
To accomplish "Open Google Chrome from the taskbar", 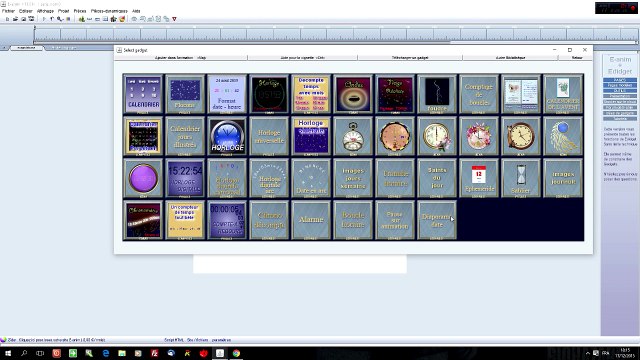I will (x=236, y=353).
